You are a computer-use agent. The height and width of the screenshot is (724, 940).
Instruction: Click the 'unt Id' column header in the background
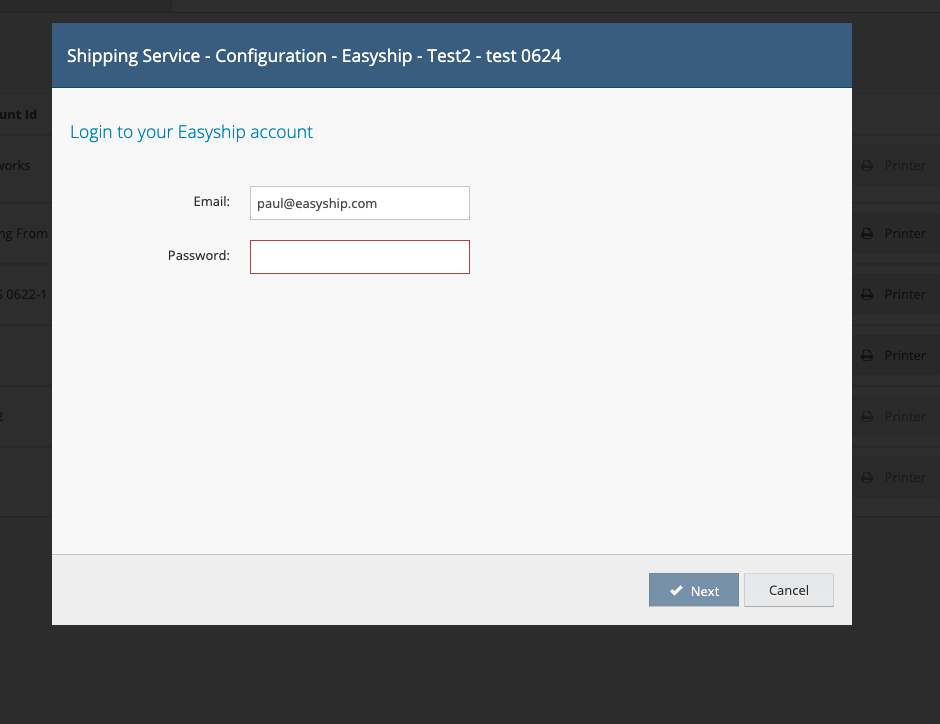coord(19,114)
